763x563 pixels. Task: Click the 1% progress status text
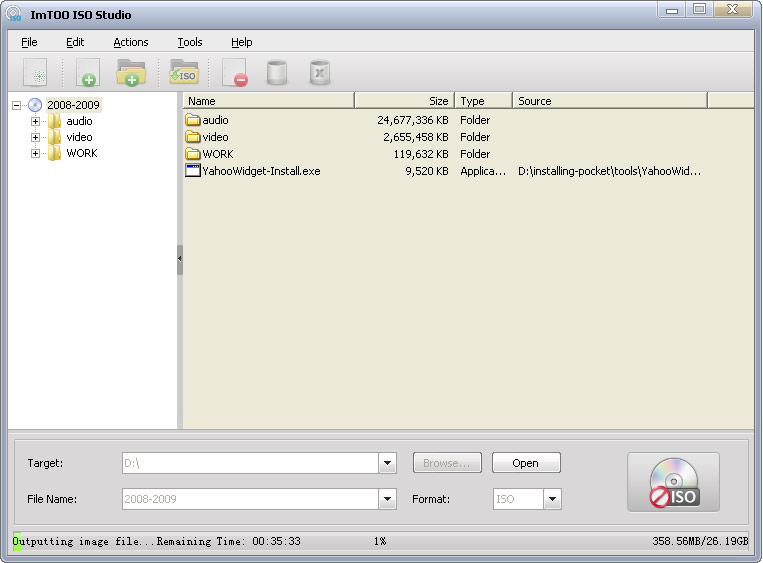(380, 541)
